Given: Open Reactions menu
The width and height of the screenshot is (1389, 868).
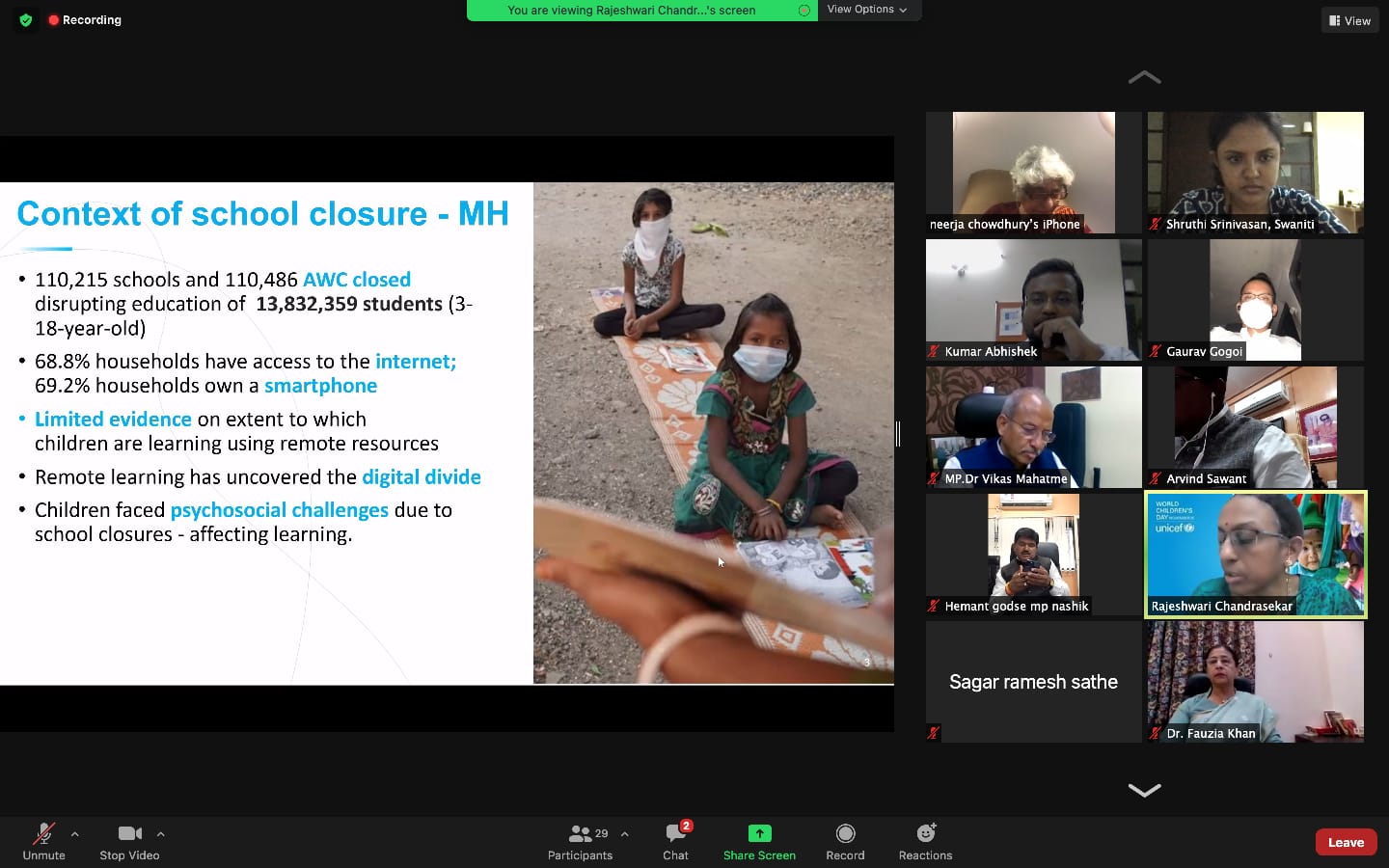Looking at the screenshot, I should [925, 842].
